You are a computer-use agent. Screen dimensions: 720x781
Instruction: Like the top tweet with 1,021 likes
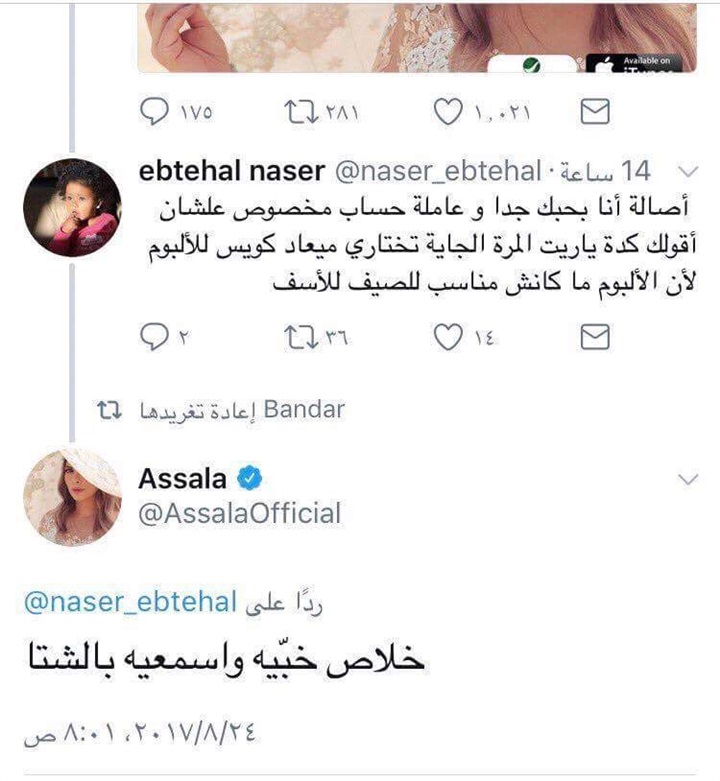(x=447, y=112)
